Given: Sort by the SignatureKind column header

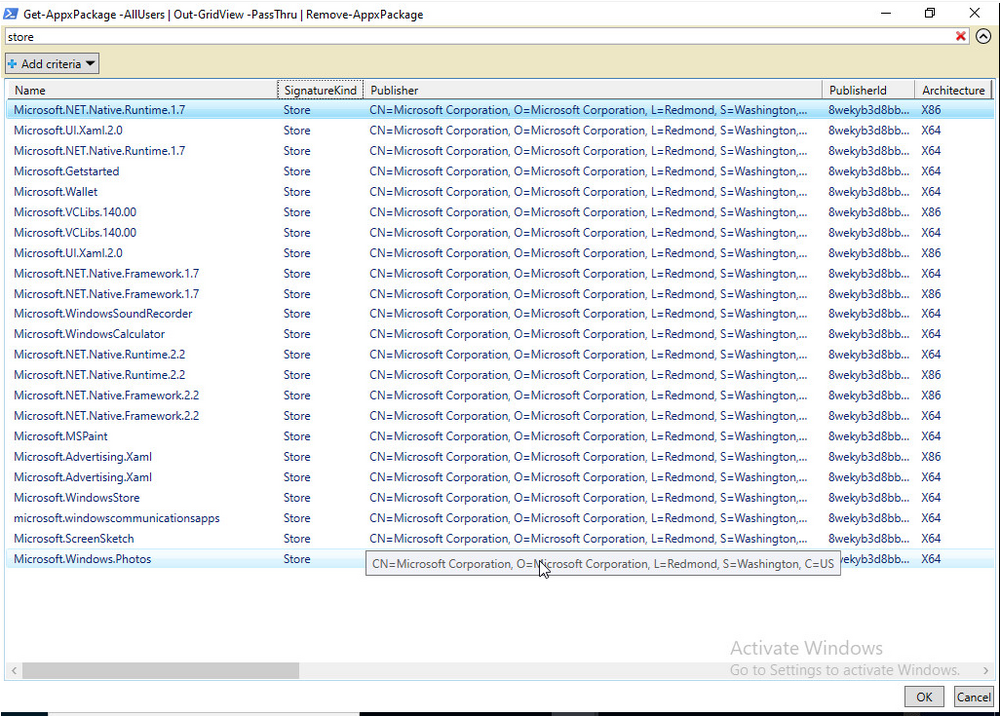Looking at the screenshot, I should (x=320, y=90).
